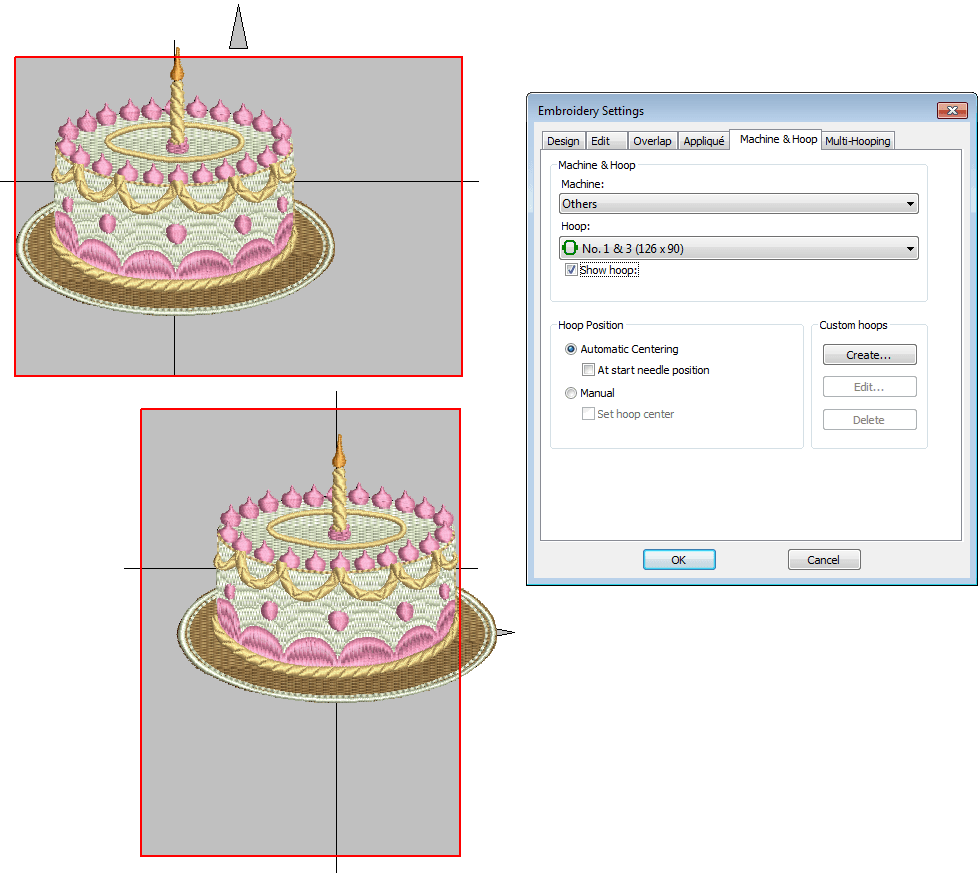Viewport: 979px width, 877px height.
Task: Select the Manual hoop position radio button
Action: click(571, 393)
